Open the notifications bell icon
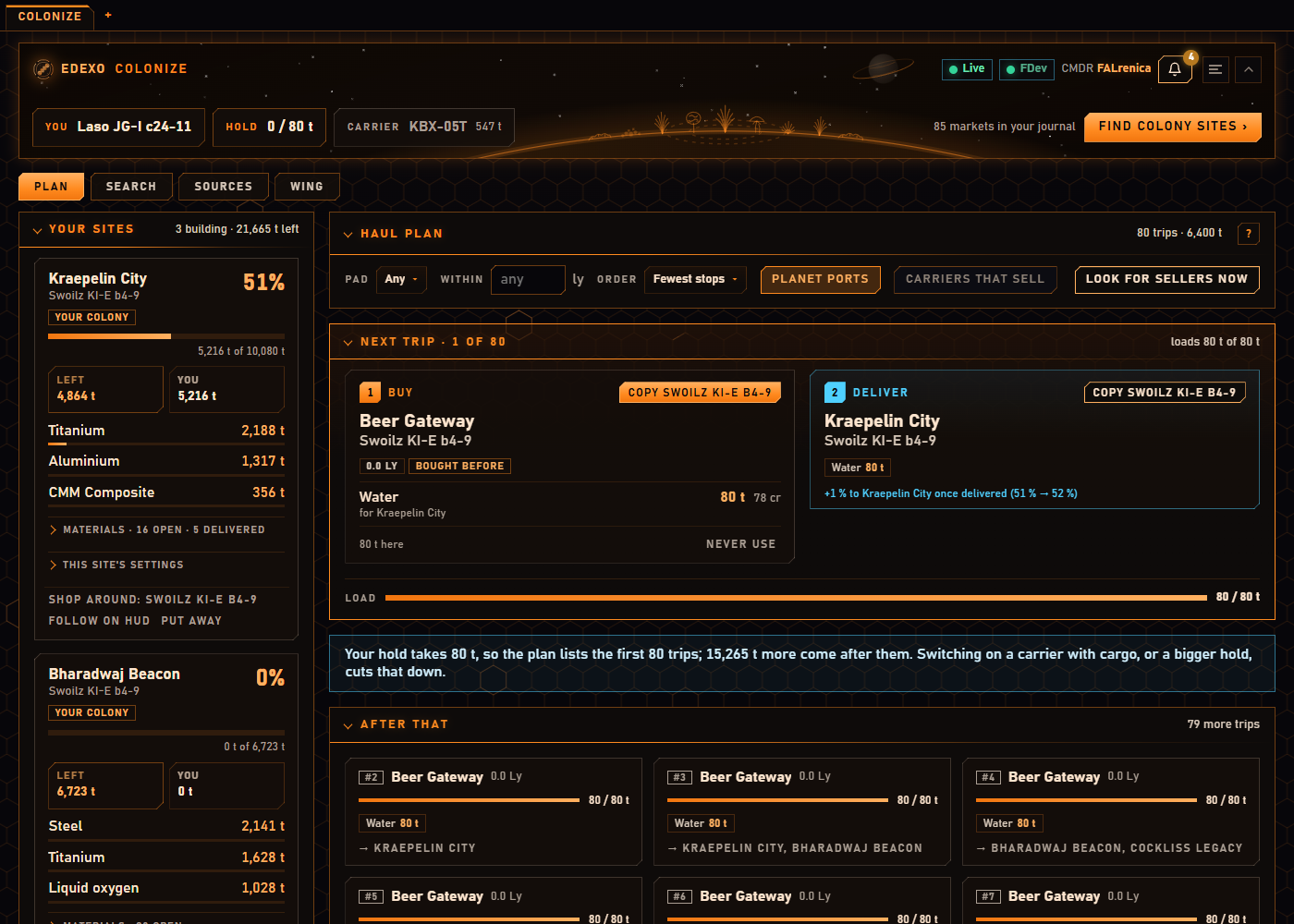 pyautogui.click(x=1175, y=69)
